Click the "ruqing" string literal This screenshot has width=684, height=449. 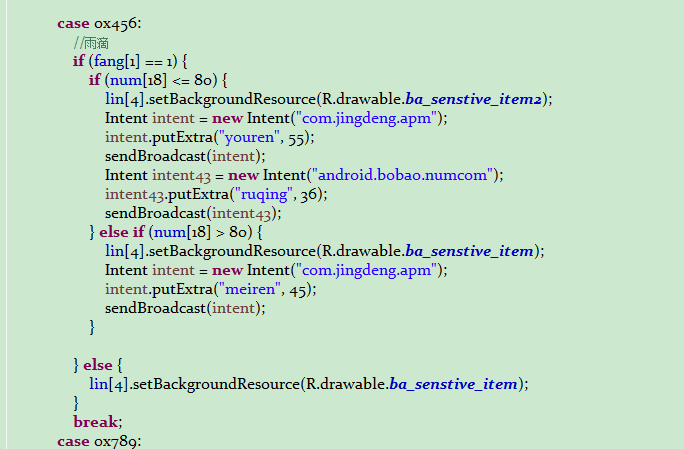(x=262, y=194)
